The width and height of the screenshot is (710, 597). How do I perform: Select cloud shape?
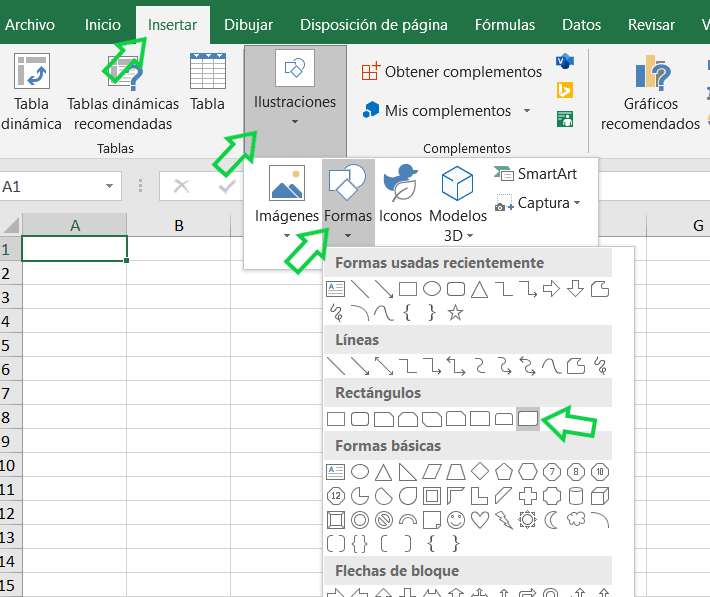576,519
